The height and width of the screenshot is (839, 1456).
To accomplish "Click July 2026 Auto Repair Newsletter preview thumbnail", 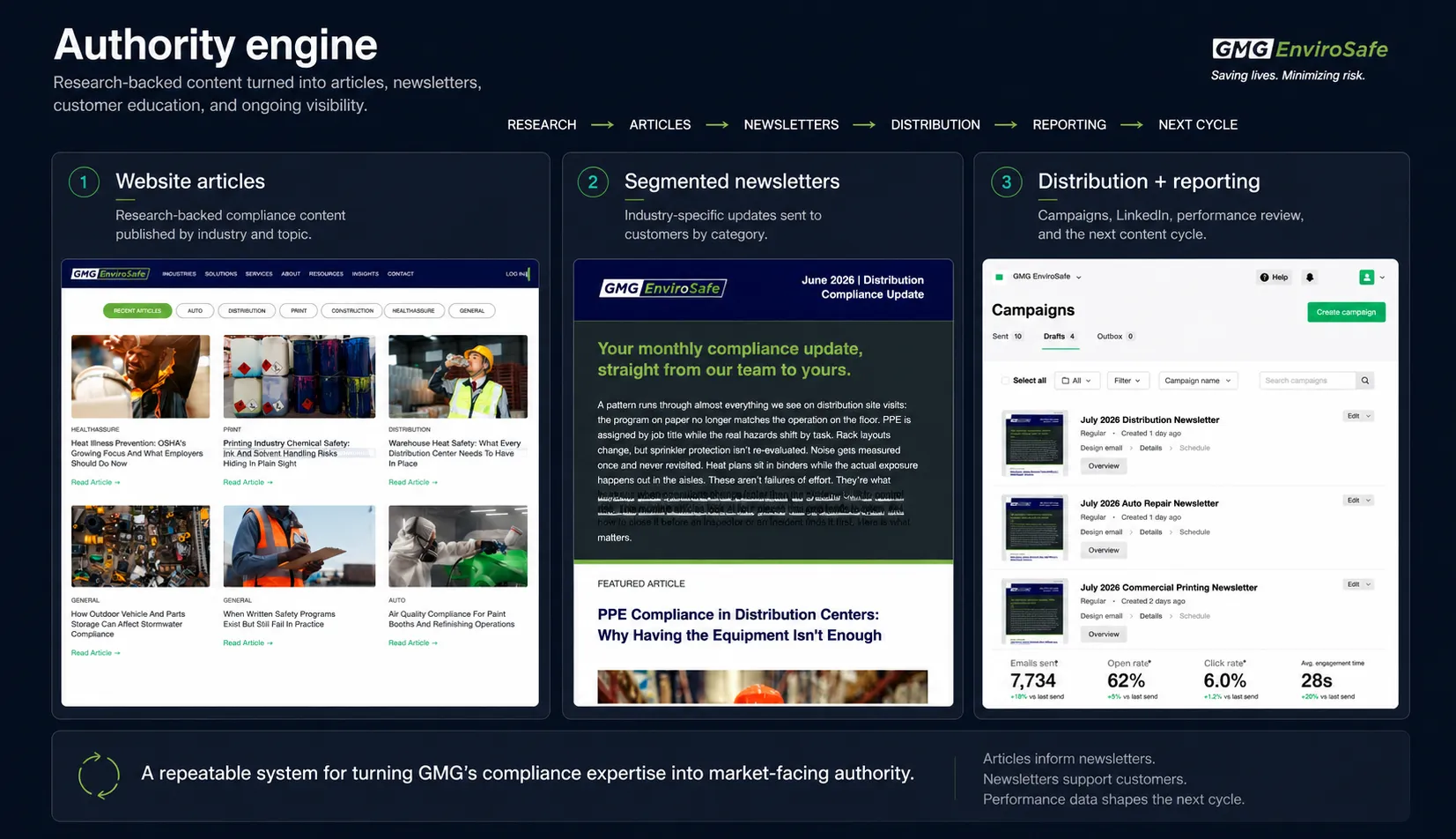I will pos(1035,527).
